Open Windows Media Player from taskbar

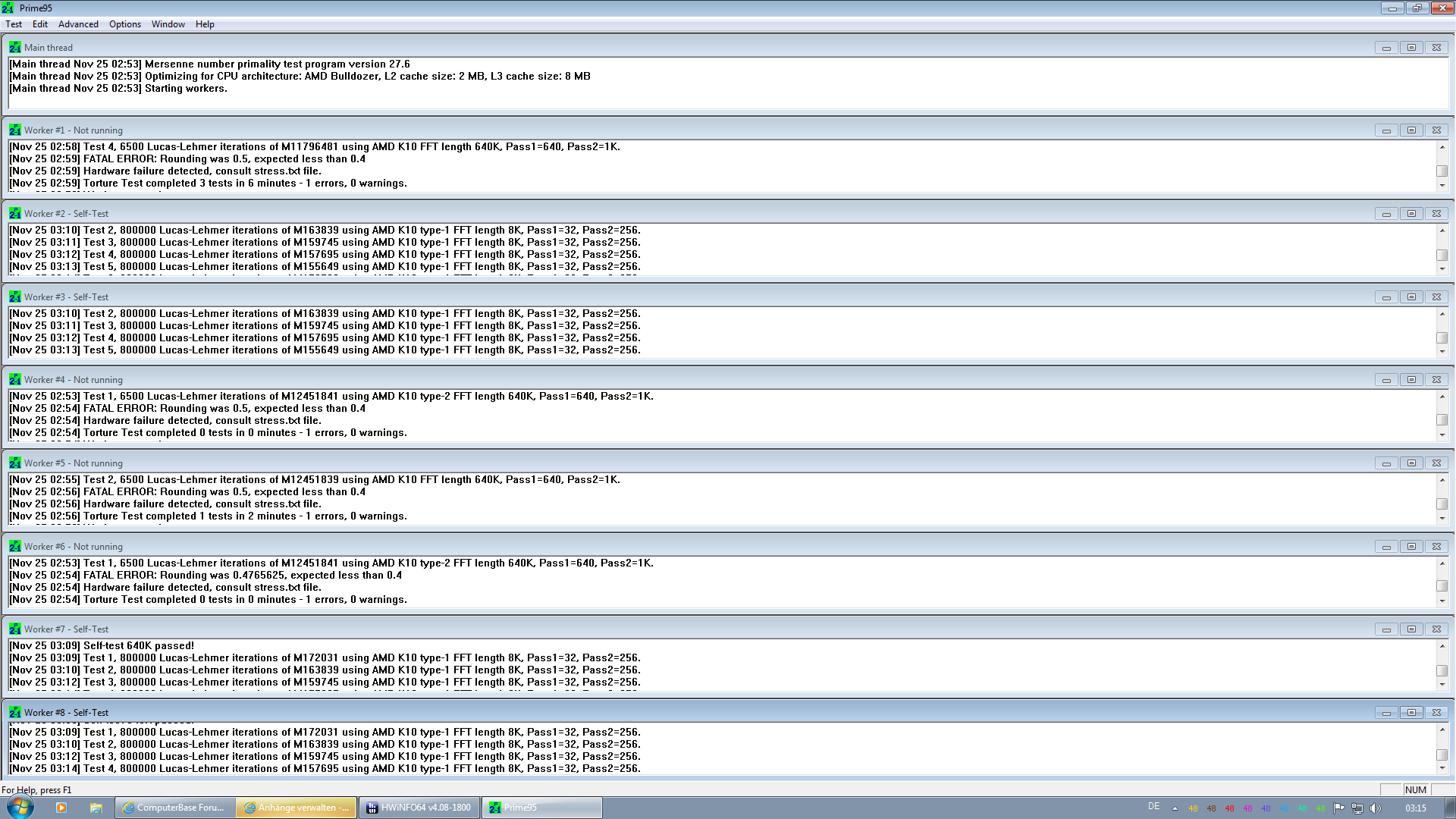point(61,808)
